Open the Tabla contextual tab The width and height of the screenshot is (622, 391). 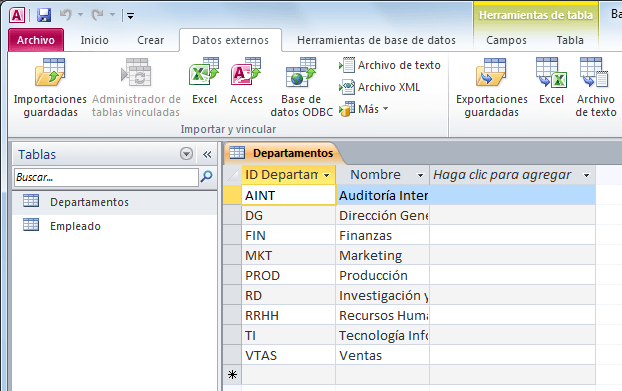tap(570, 40)
